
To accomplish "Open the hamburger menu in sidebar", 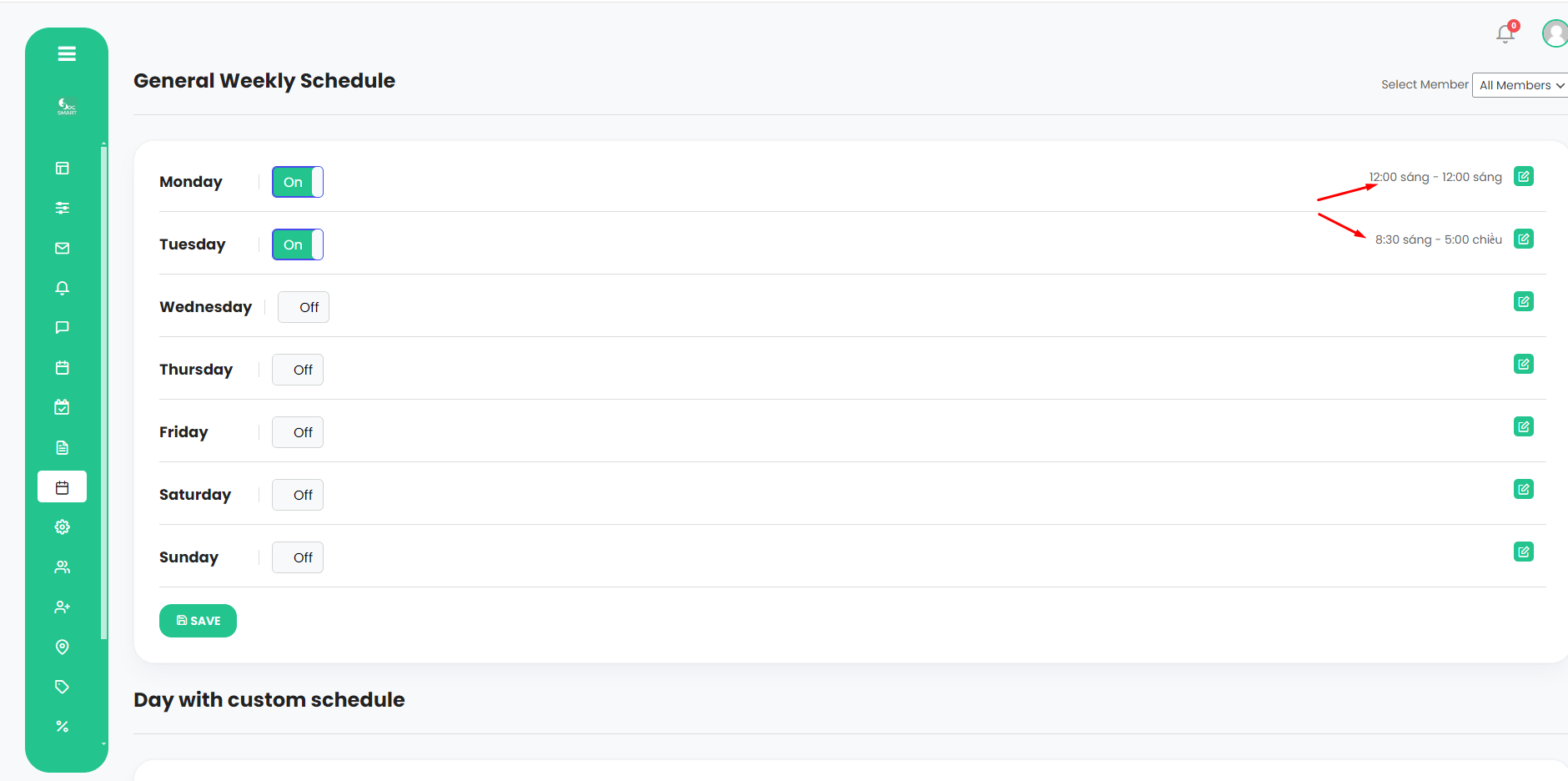I will 67,54.
